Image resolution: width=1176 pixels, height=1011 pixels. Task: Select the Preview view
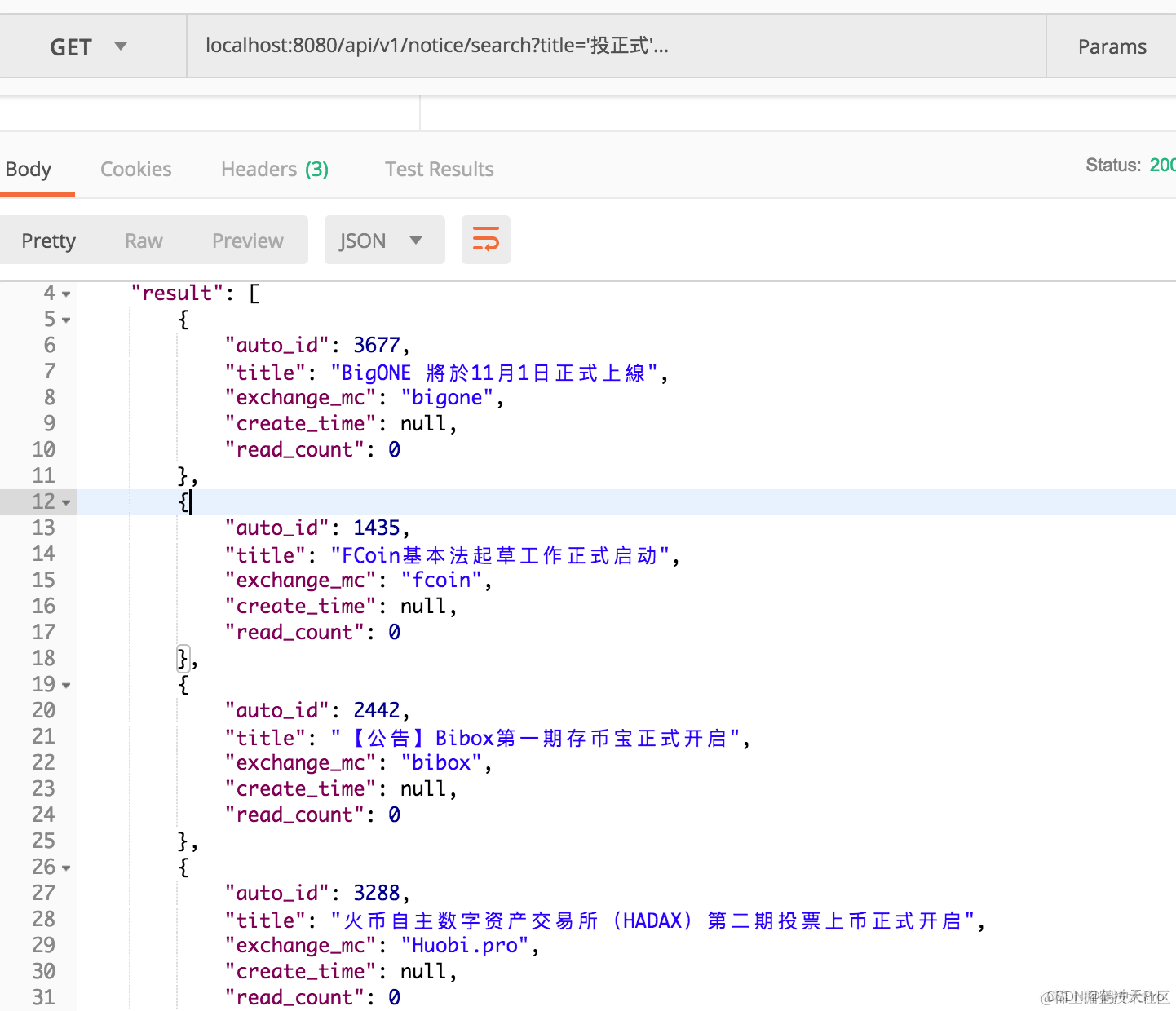pos(248,241)
